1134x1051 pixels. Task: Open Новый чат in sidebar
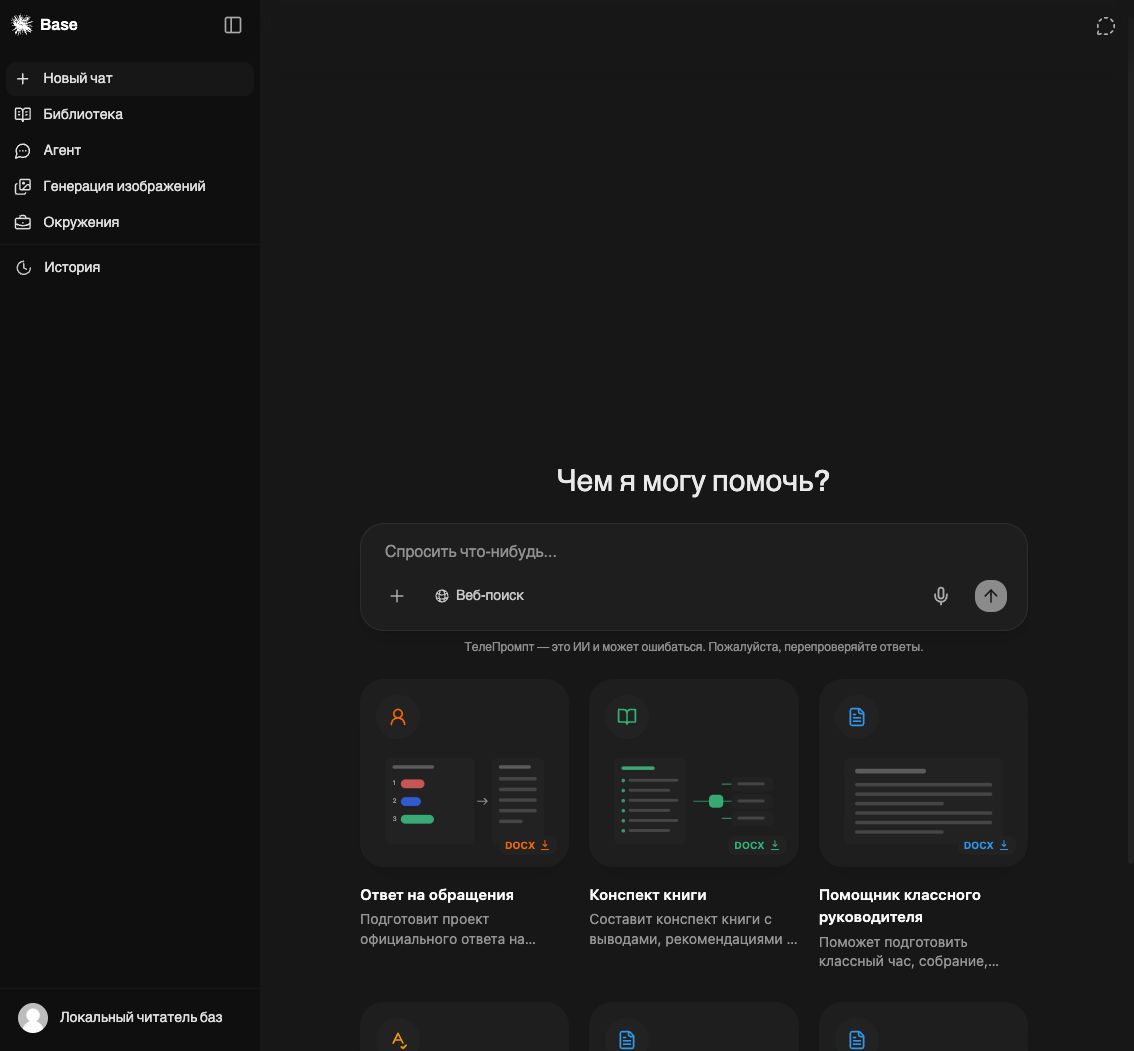pos(129,78)
